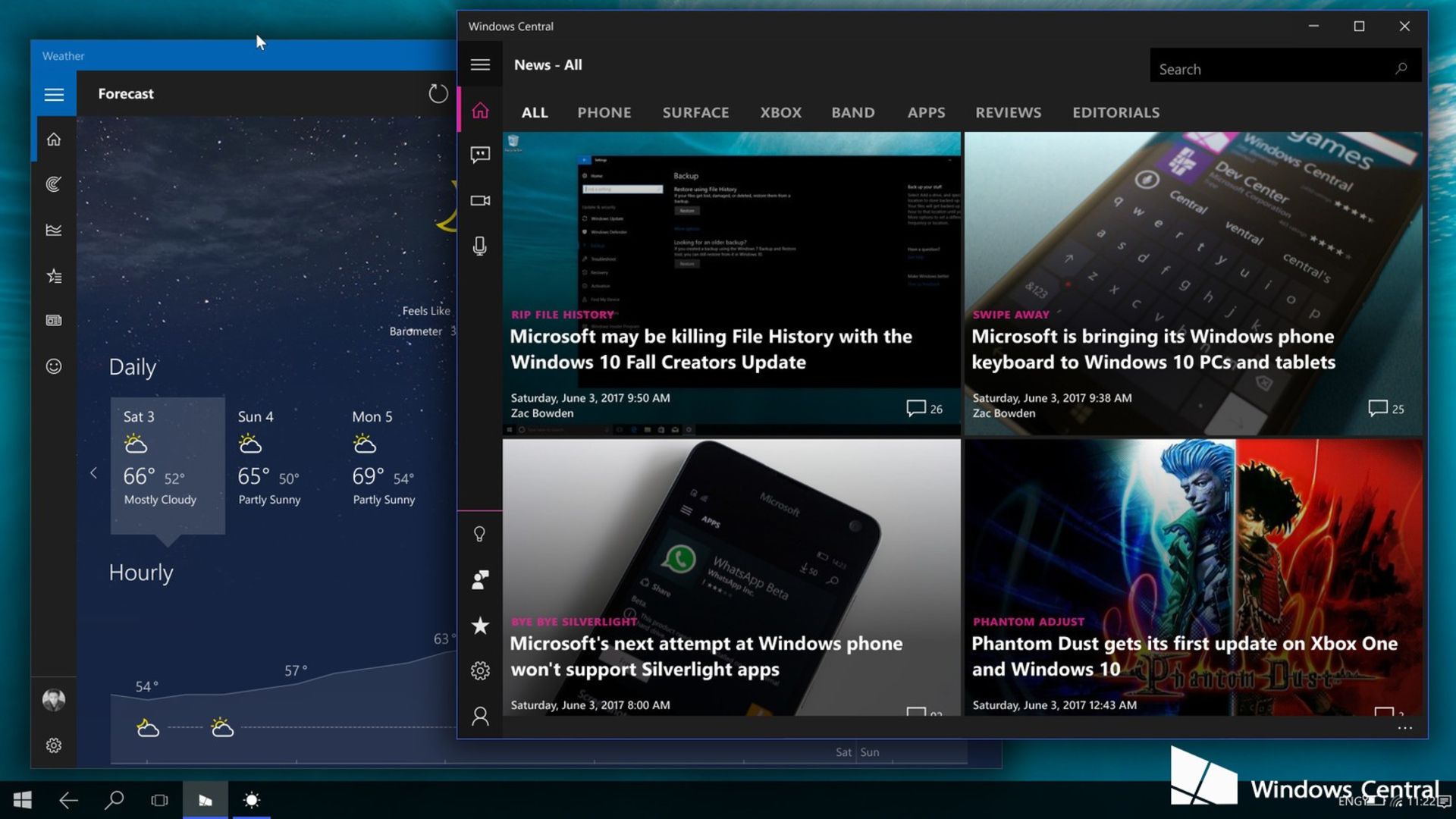This screenshot has width=1456, height=819.
Task: Refresh the weather forecast
Action: point(438,94)
